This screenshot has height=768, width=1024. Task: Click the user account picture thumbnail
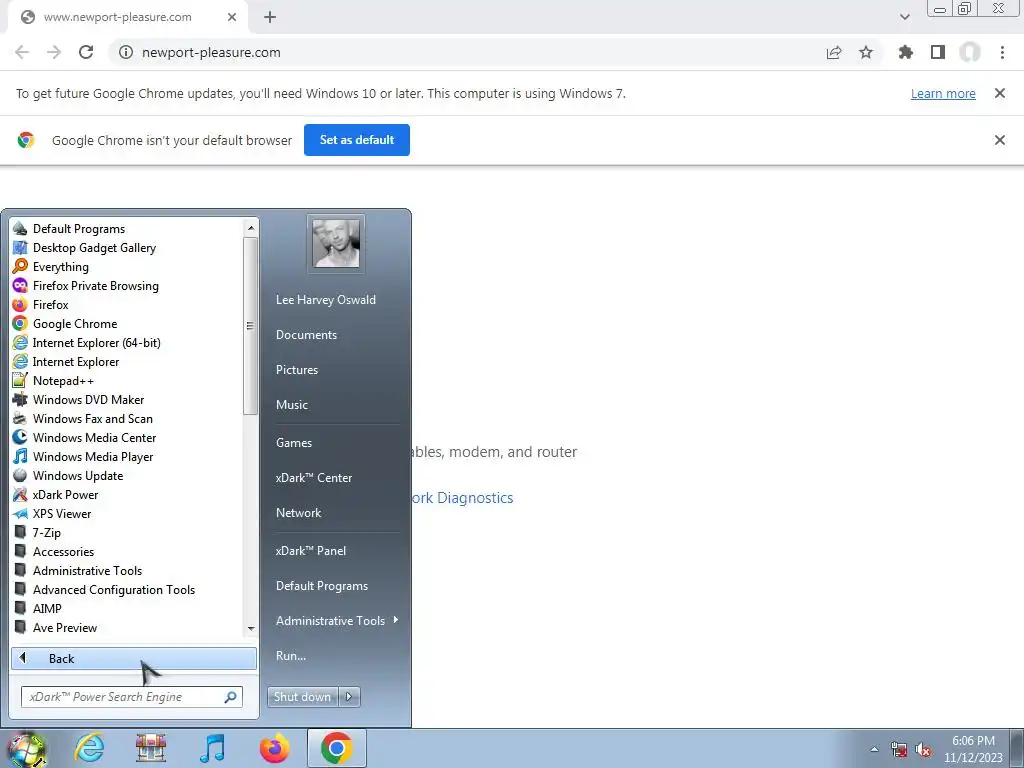[336, 243]
